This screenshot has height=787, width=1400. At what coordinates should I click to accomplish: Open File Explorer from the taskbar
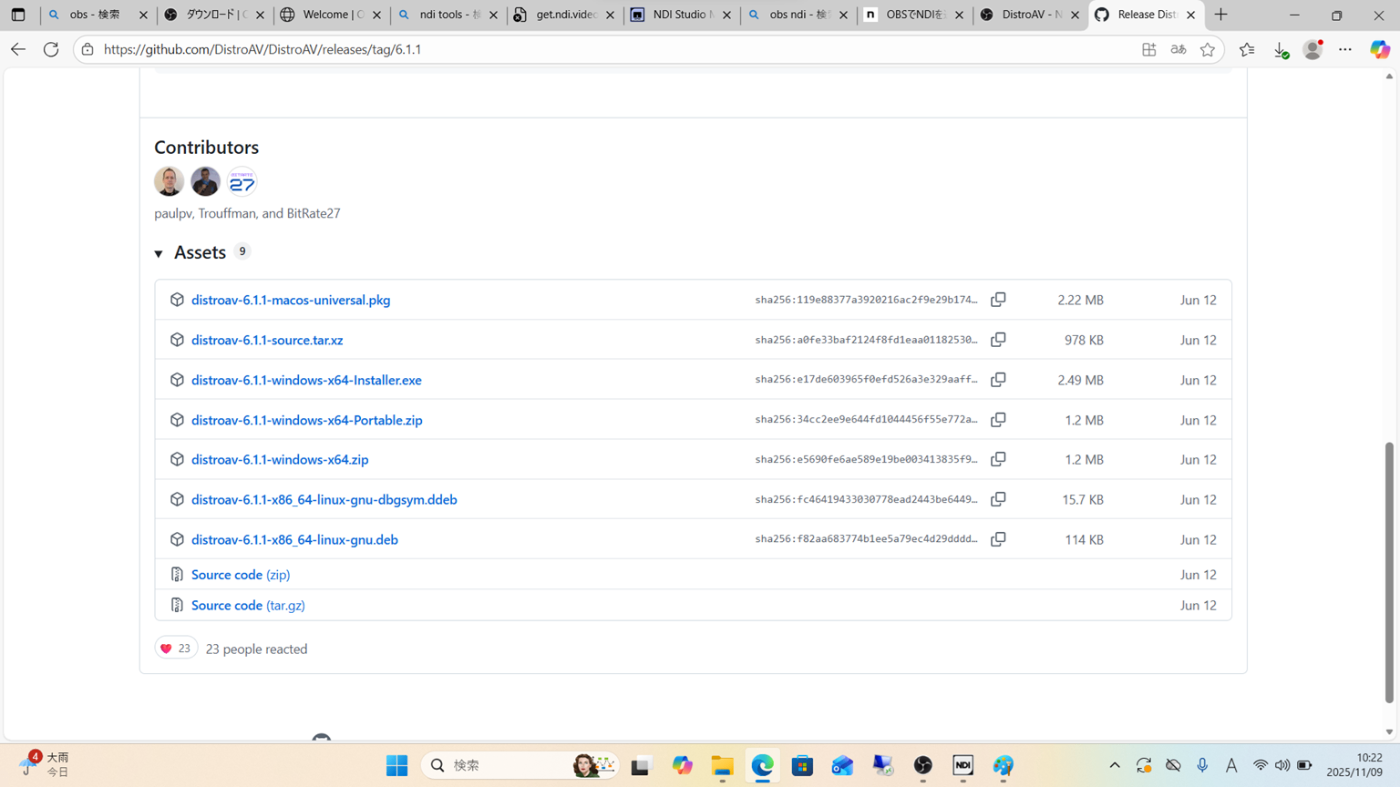point(722,765)
